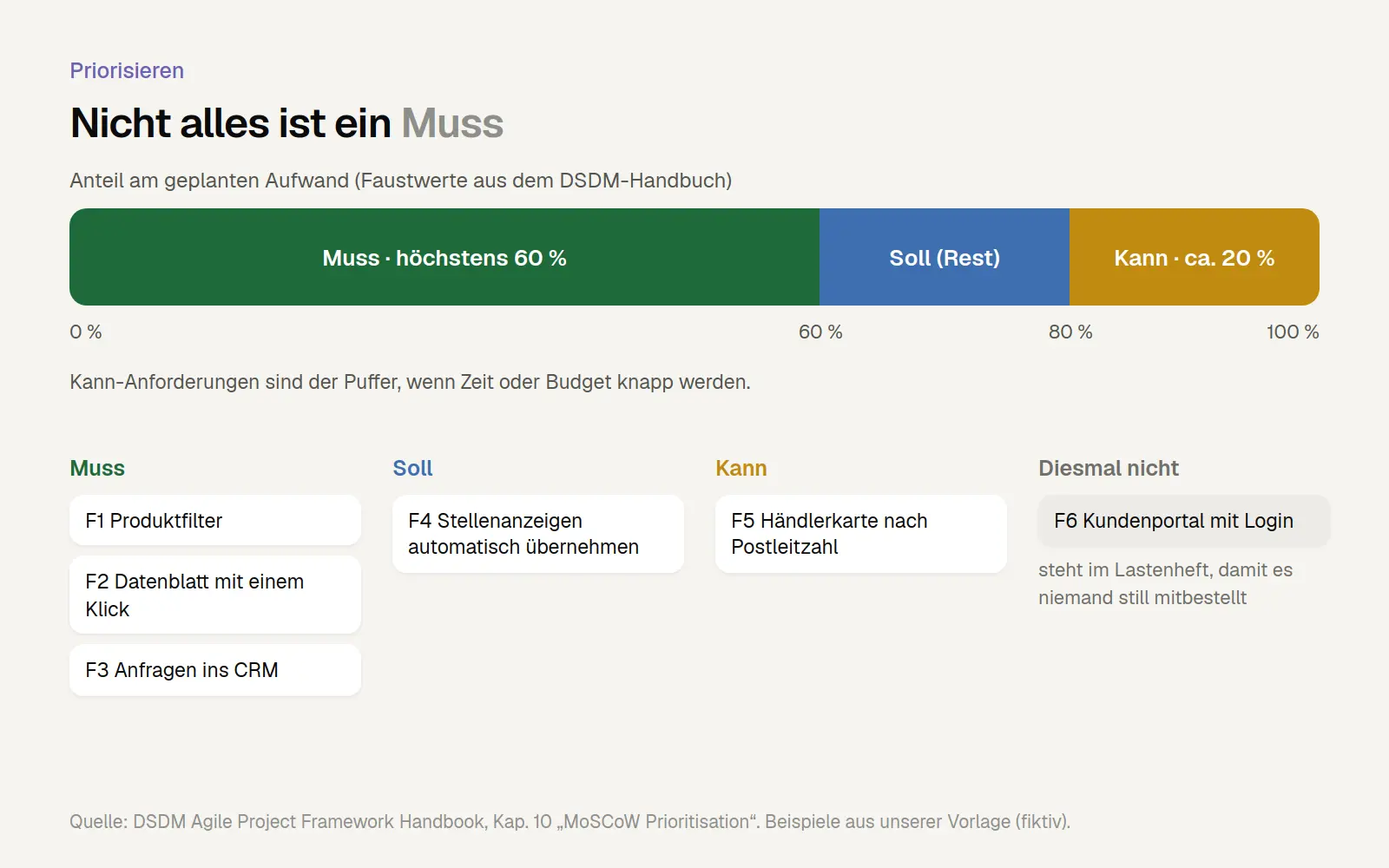
Task: Click the green 'Muss · höchstens 60 %' bar segment
Action: tap(444, 257)
